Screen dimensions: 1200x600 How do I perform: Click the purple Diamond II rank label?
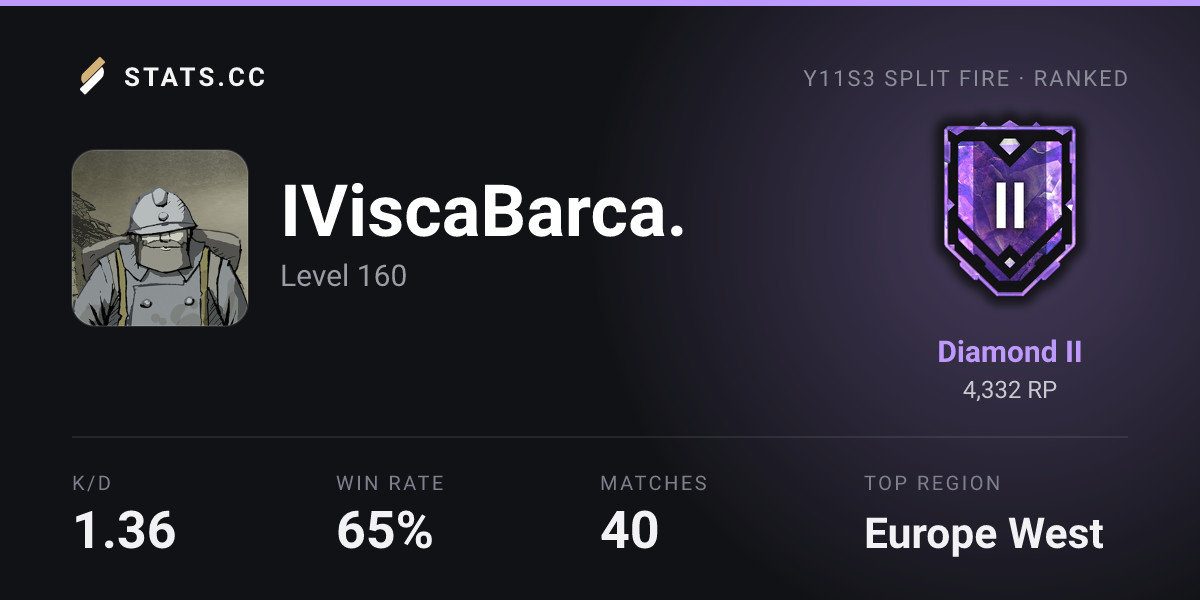1010,352
